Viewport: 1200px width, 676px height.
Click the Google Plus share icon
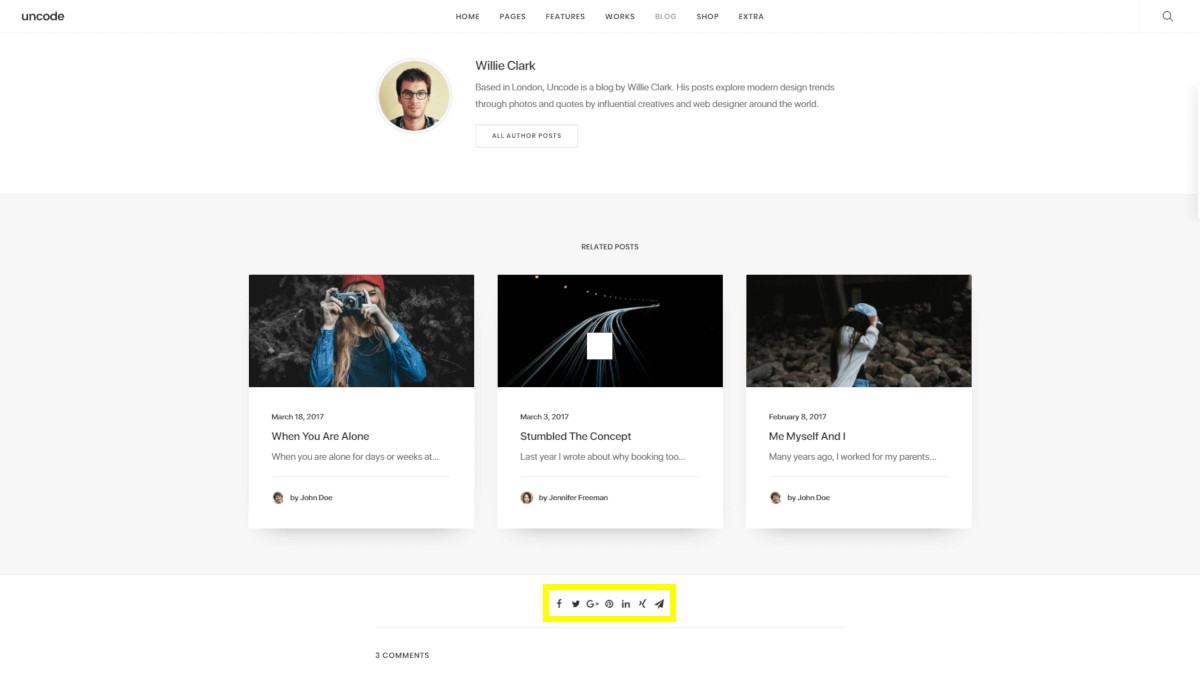coord(592,604)
